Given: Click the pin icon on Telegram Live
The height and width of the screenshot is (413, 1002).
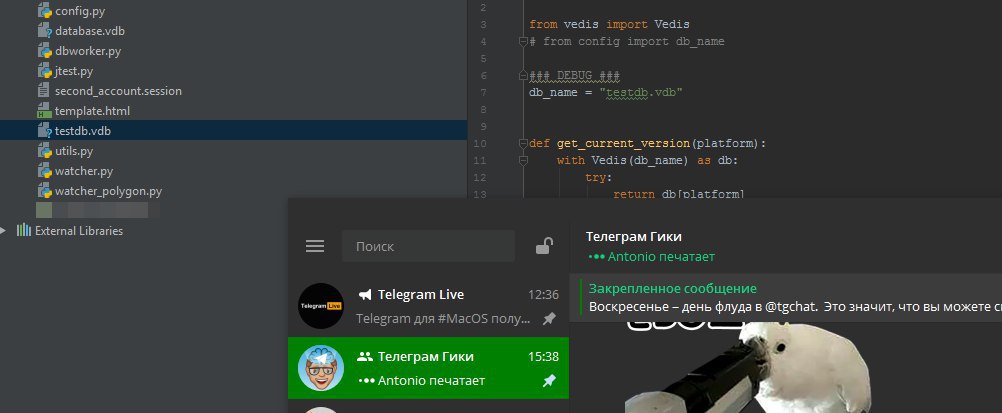Looking at the screenshot, I should click(x=549, y=318).
